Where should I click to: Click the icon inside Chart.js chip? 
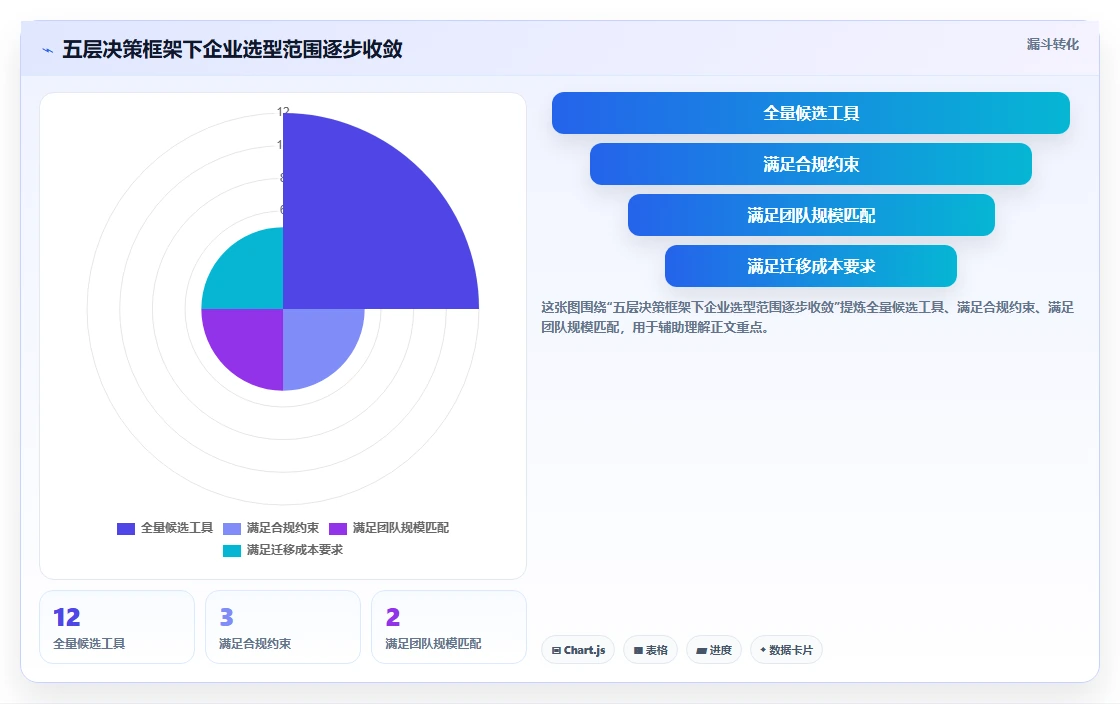[556, 650]
